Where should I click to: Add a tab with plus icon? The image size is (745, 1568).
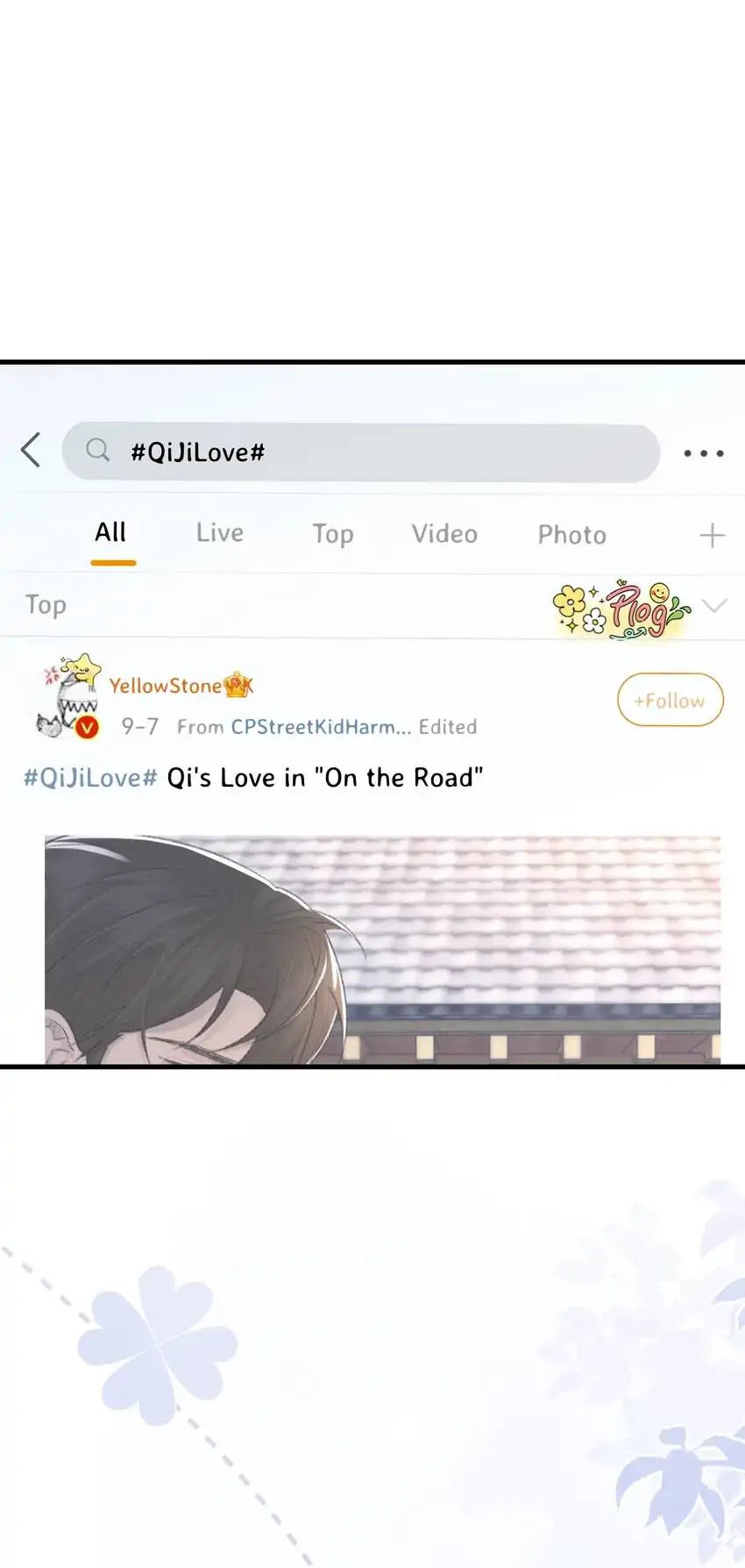tap(712, 535)
